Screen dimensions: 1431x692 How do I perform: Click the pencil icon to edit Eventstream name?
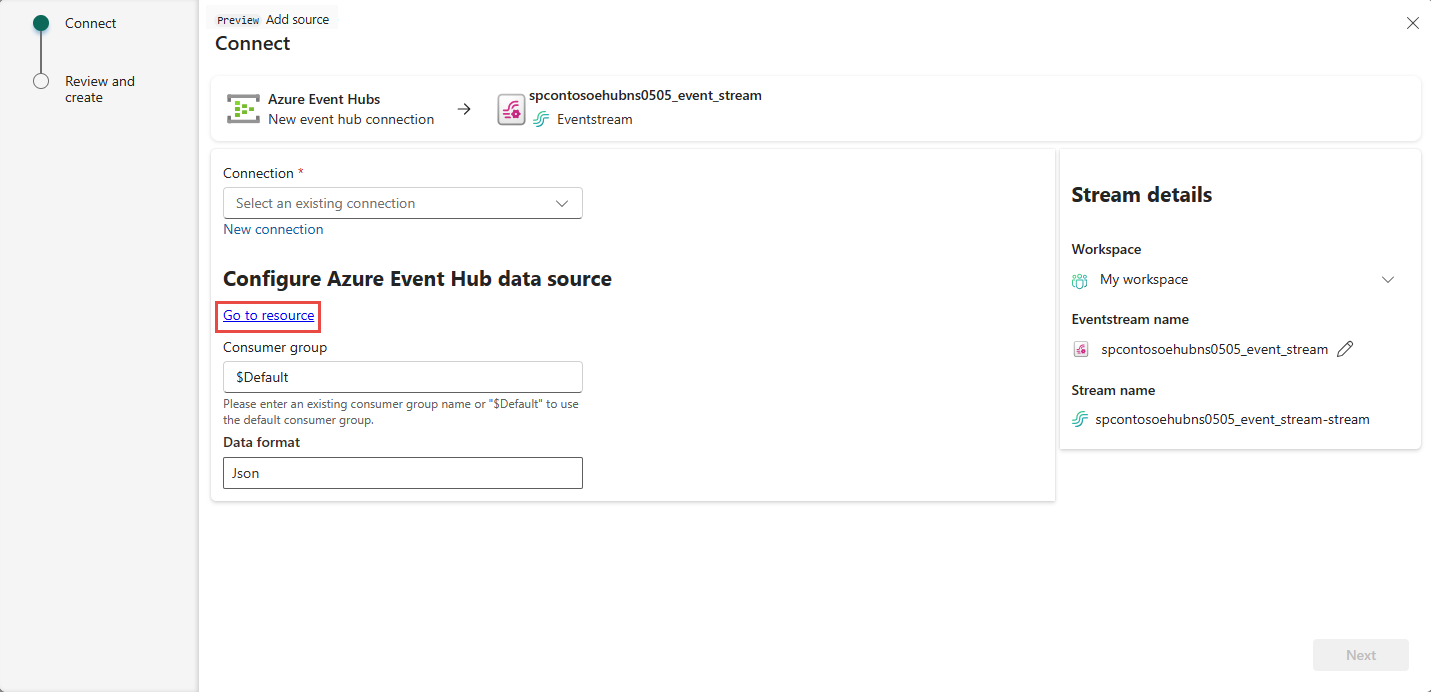pyautogui.click(x=1345, y=349)
